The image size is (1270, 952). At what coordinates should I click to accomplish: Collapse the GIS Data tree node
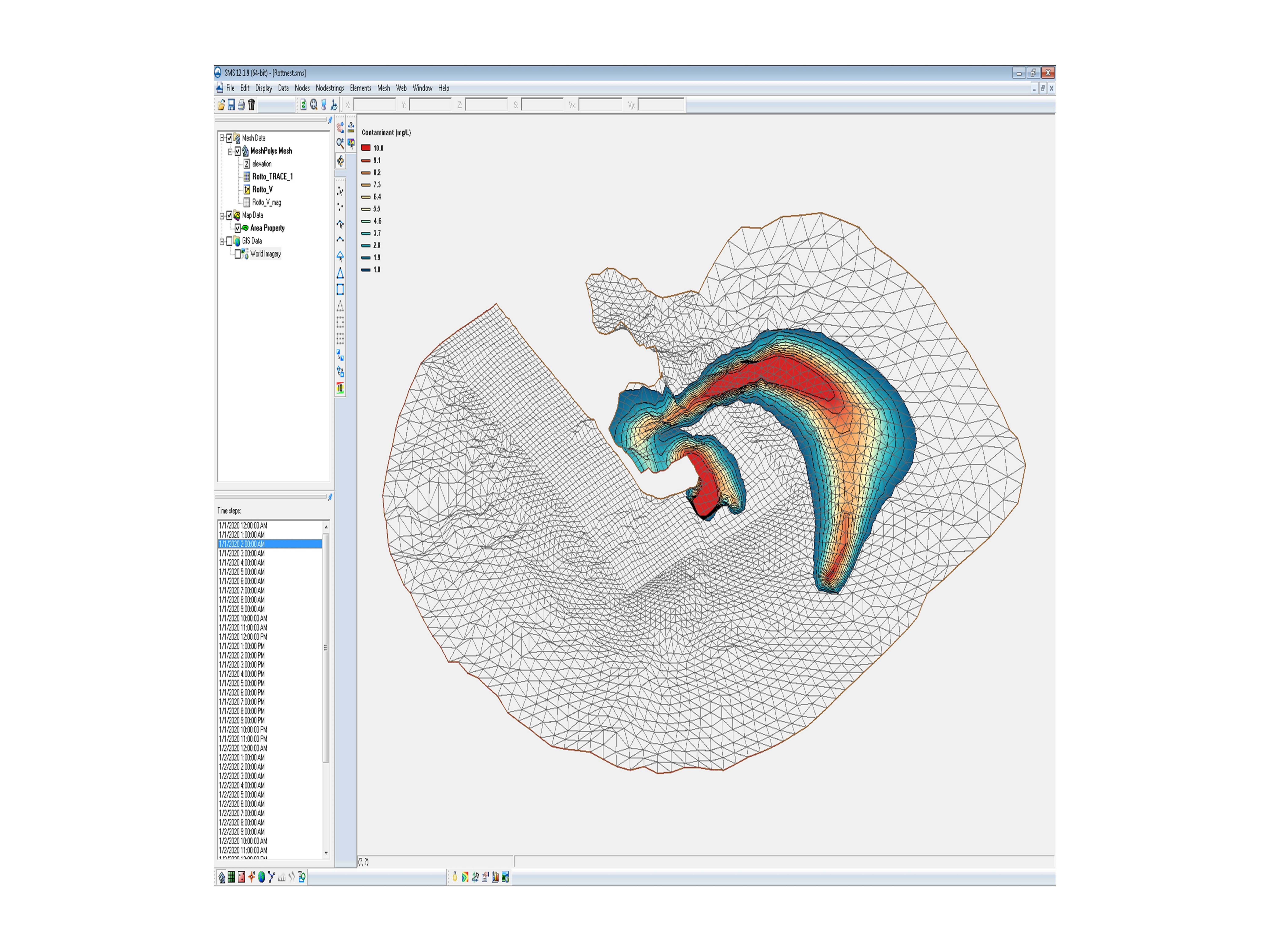tap(222, 242)
